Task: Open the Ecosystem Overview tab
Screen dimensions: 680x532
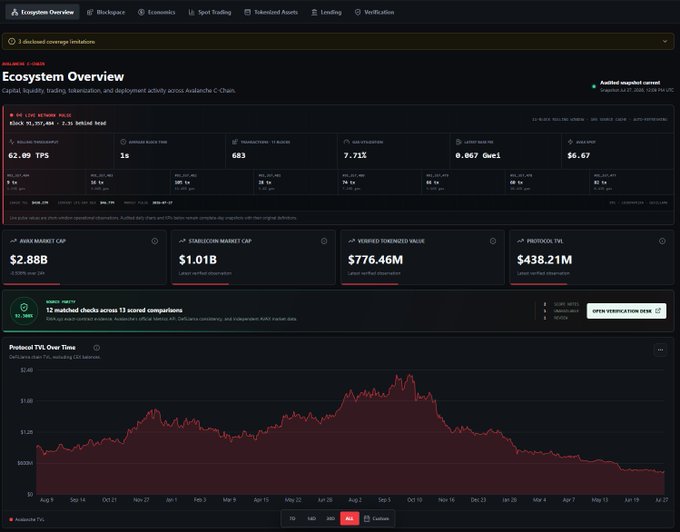Action: tap(42, 12)
